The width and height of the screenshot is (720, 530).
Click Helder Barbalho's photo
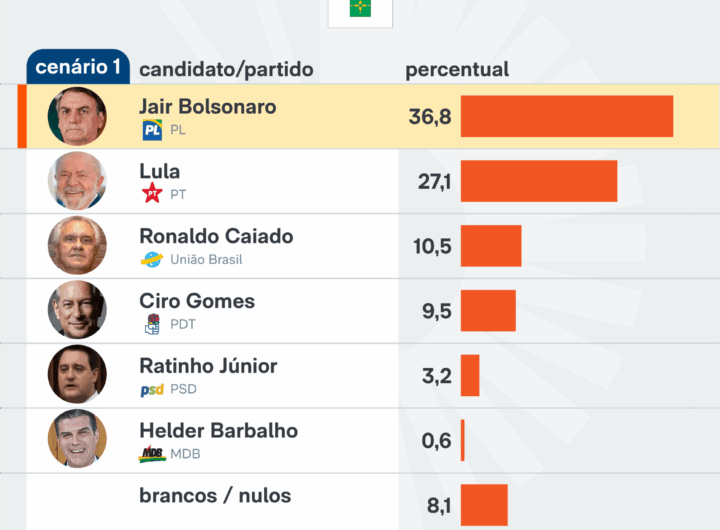77,439
